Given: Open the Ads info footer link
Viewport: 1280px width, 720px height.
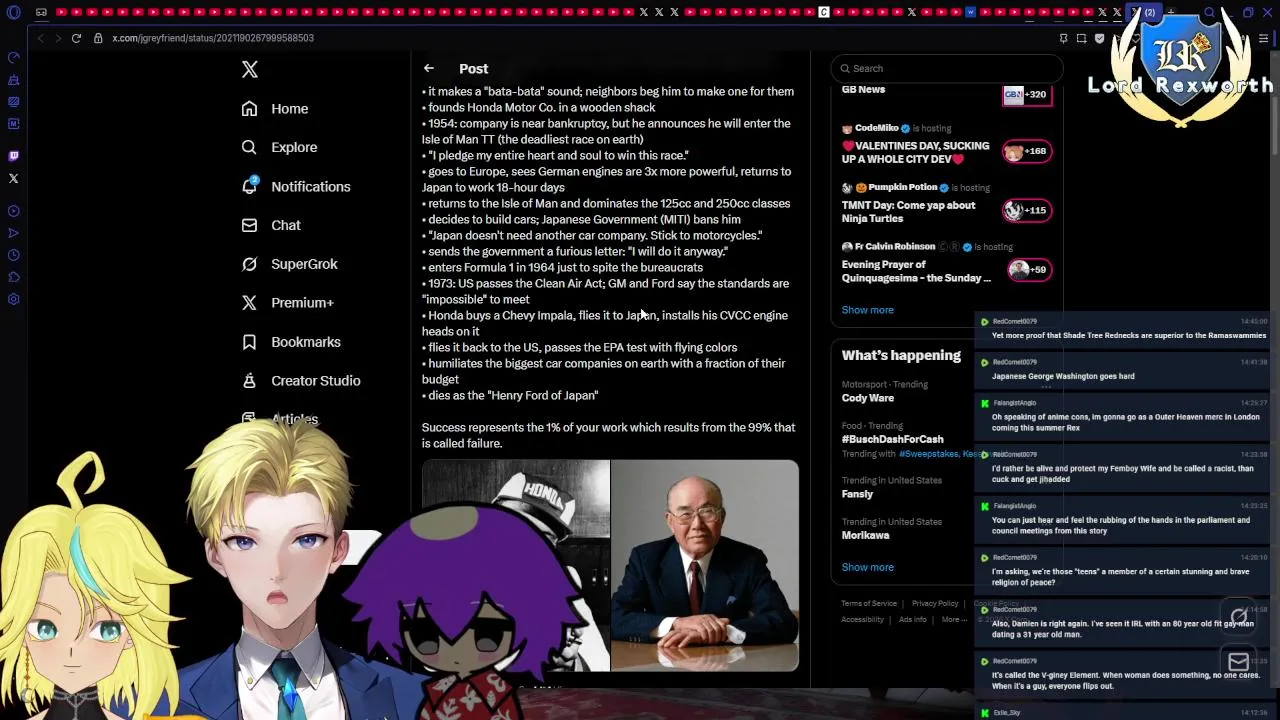Looking at the screenshot, I should click(x=912, y=620).
